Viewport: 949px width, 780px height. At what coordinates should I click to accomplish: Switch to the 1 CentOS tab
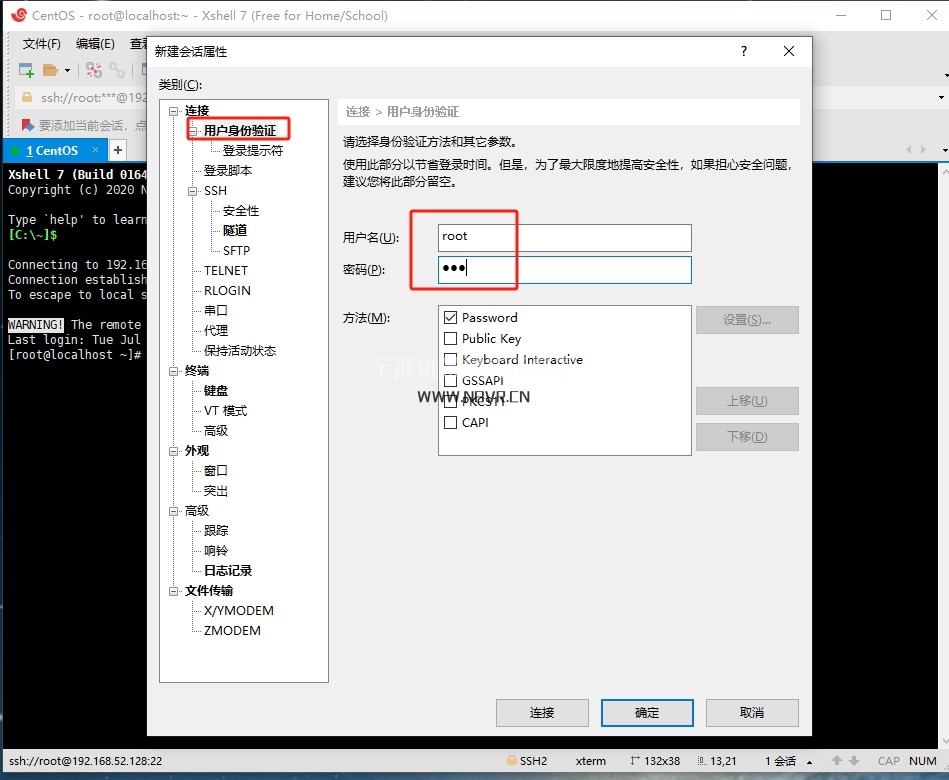52,150
